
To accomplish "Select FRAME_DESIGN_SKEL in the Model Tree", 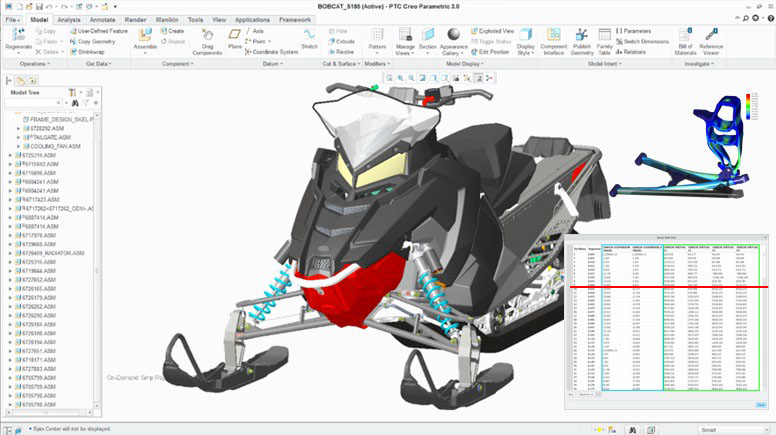I will (x=58, y=119).
